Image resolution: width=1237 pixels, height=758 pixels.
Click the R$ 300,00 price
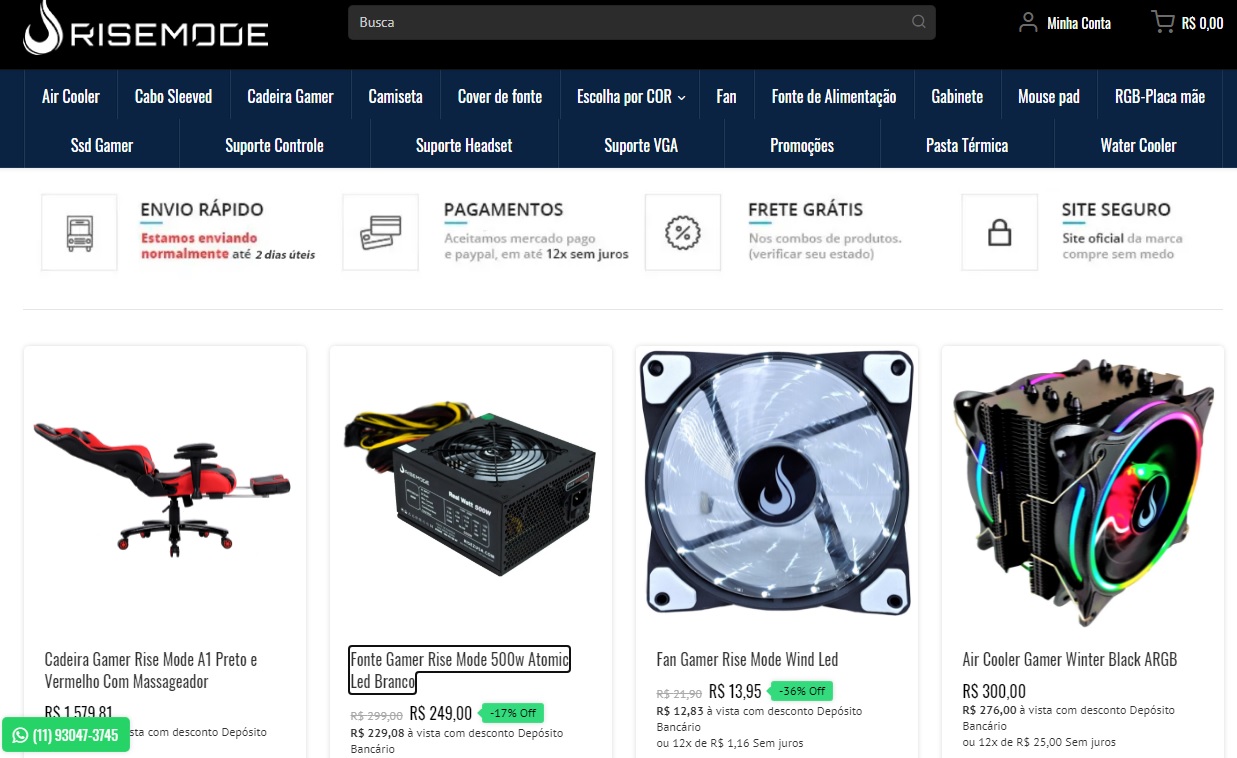tap(994, 691)
